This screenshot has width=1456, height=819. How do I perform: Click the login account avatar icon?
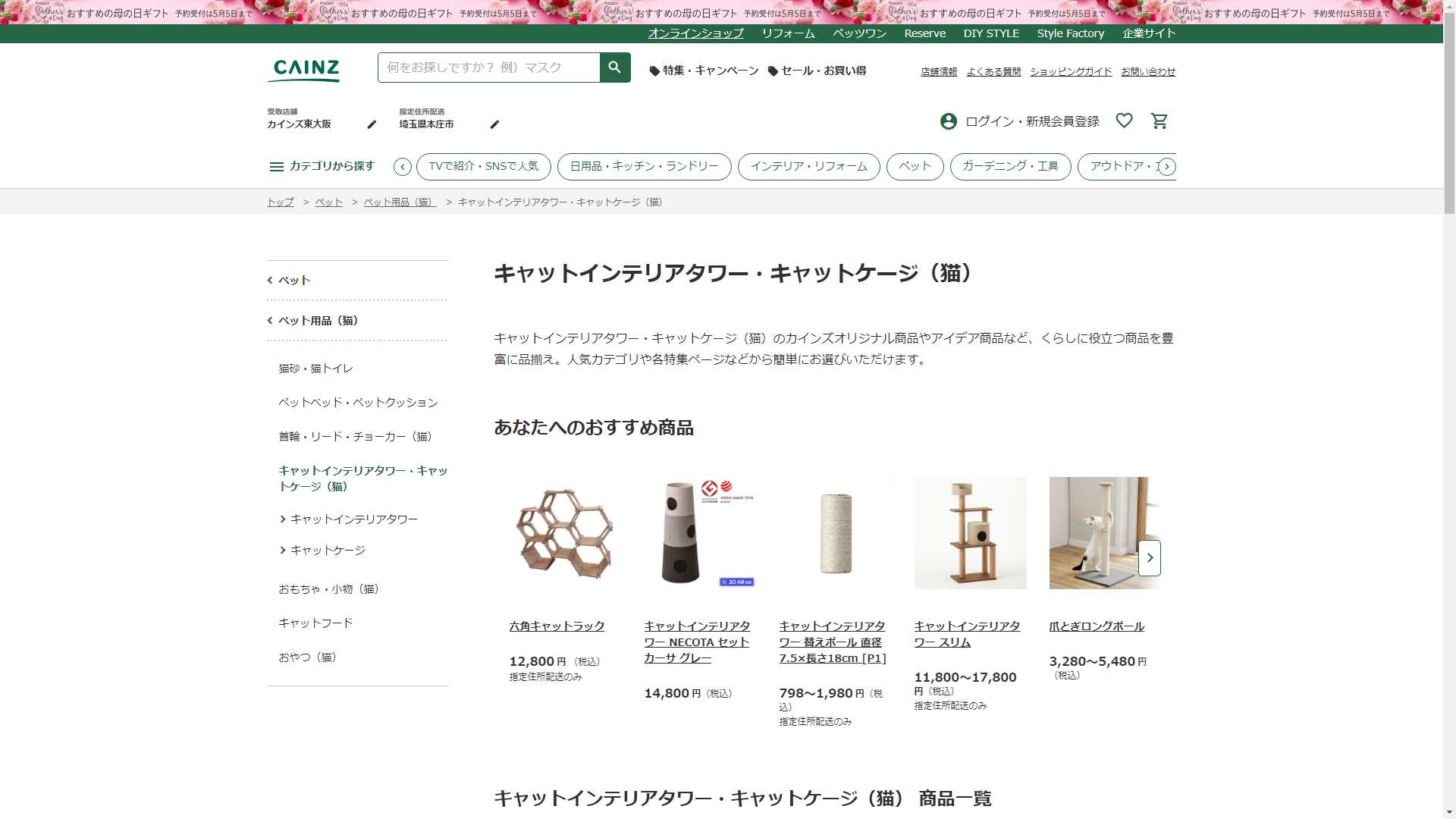(948, 121)
